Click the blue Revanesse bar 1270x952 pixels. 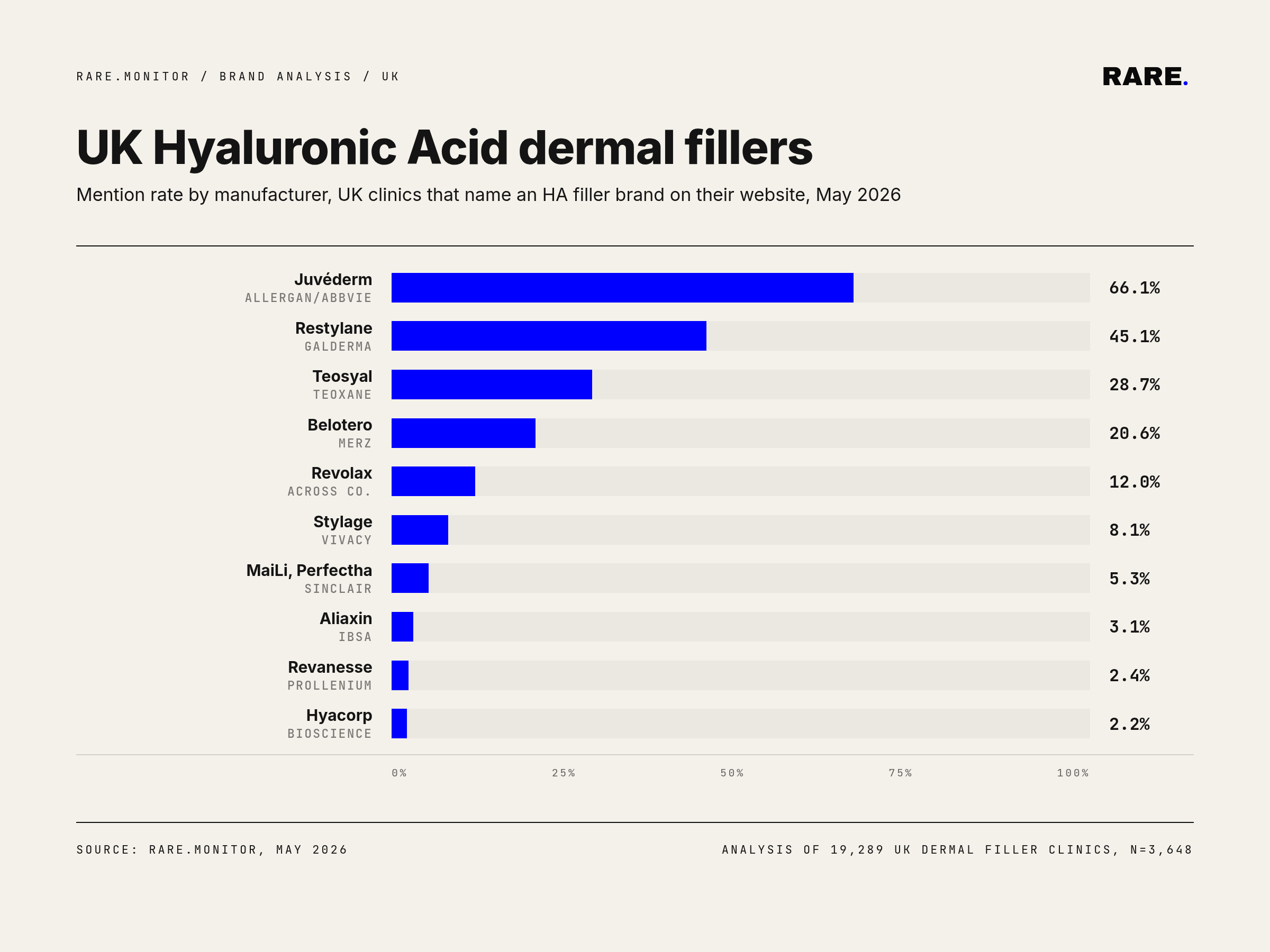400,675
